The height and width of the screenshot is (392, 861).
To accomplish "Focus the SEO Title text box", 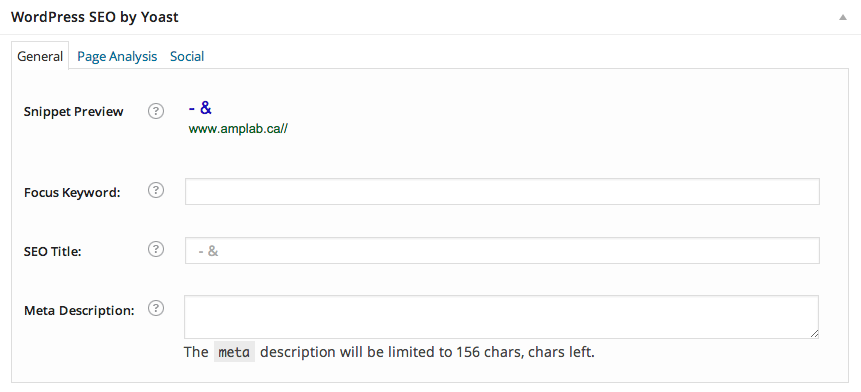I will click(x=502, y=250).
